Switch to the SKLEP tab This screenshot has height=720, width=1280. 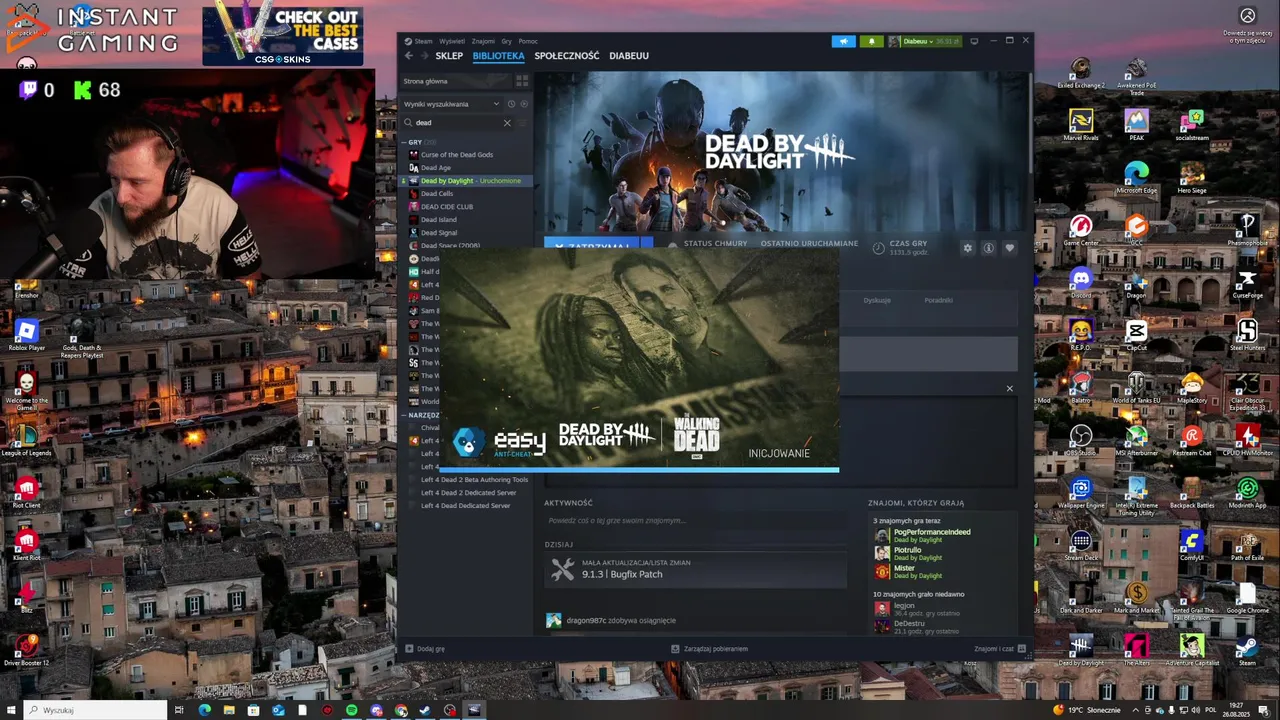pyautogui.click(x=449, y=56)
